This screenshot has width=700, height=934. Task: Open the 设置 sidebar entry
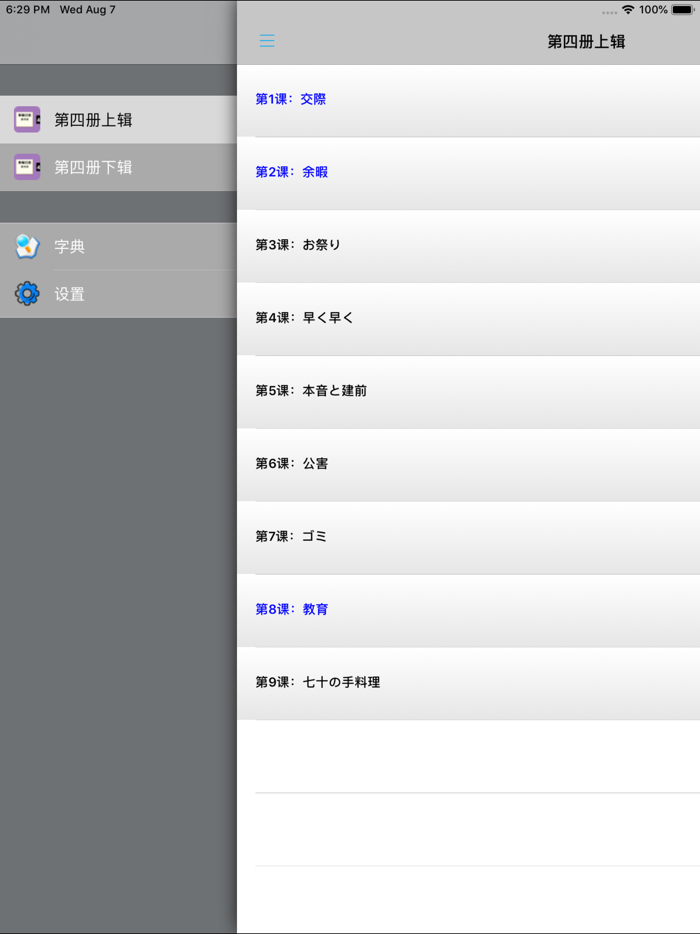119,294
